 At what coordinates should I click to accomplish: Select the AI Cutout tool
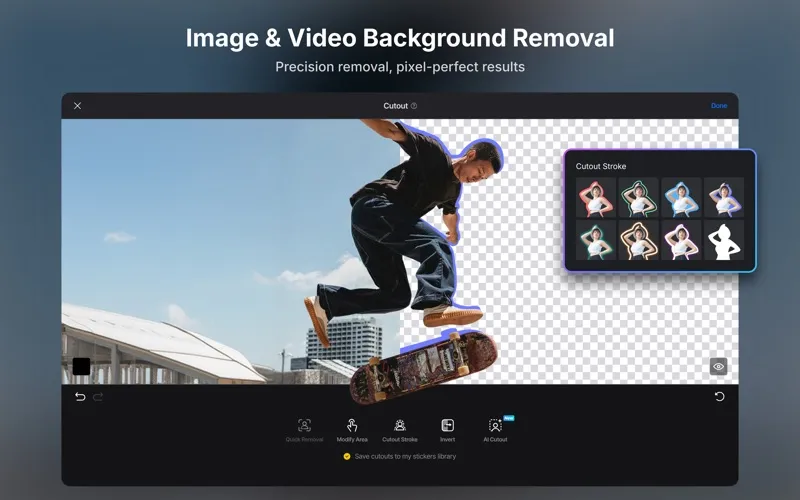(495, 430)
